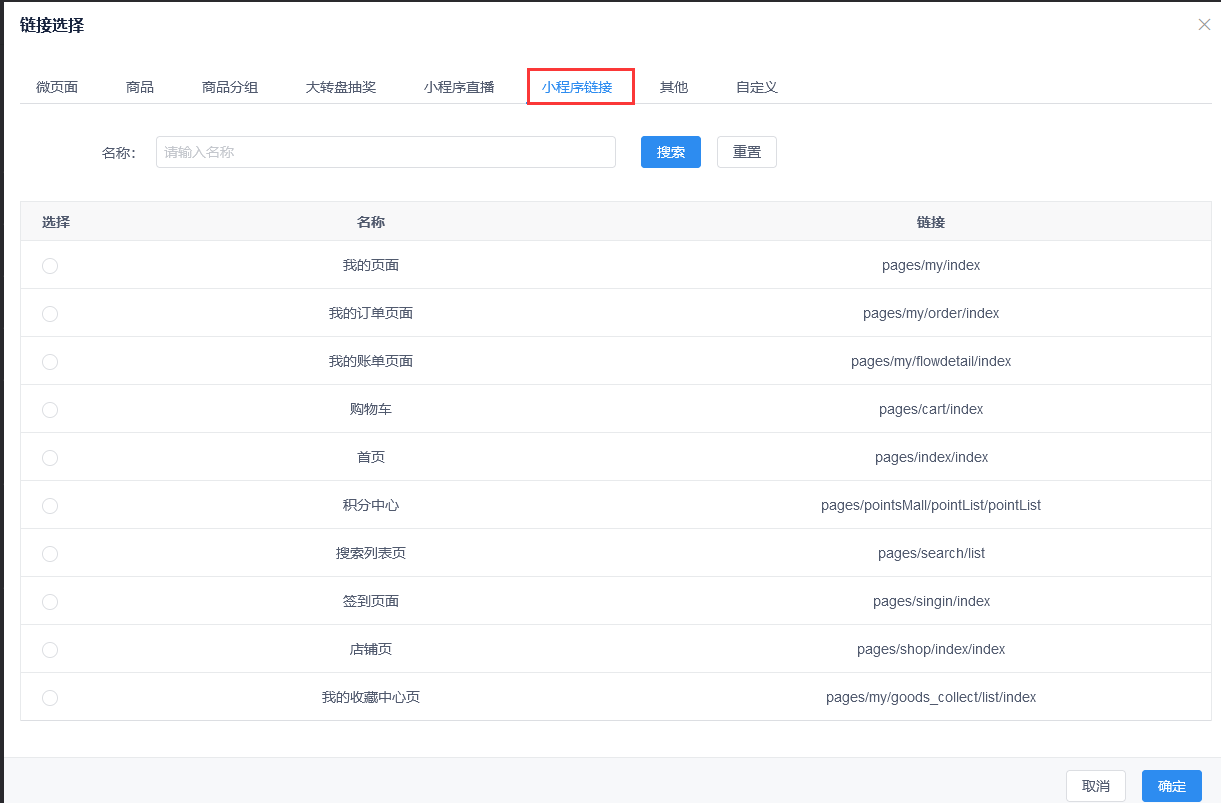Image resolution: width=1221 pixels, height=803 pixels.
Task: Click the 名称: label beside the input
Action: (119, 153)
